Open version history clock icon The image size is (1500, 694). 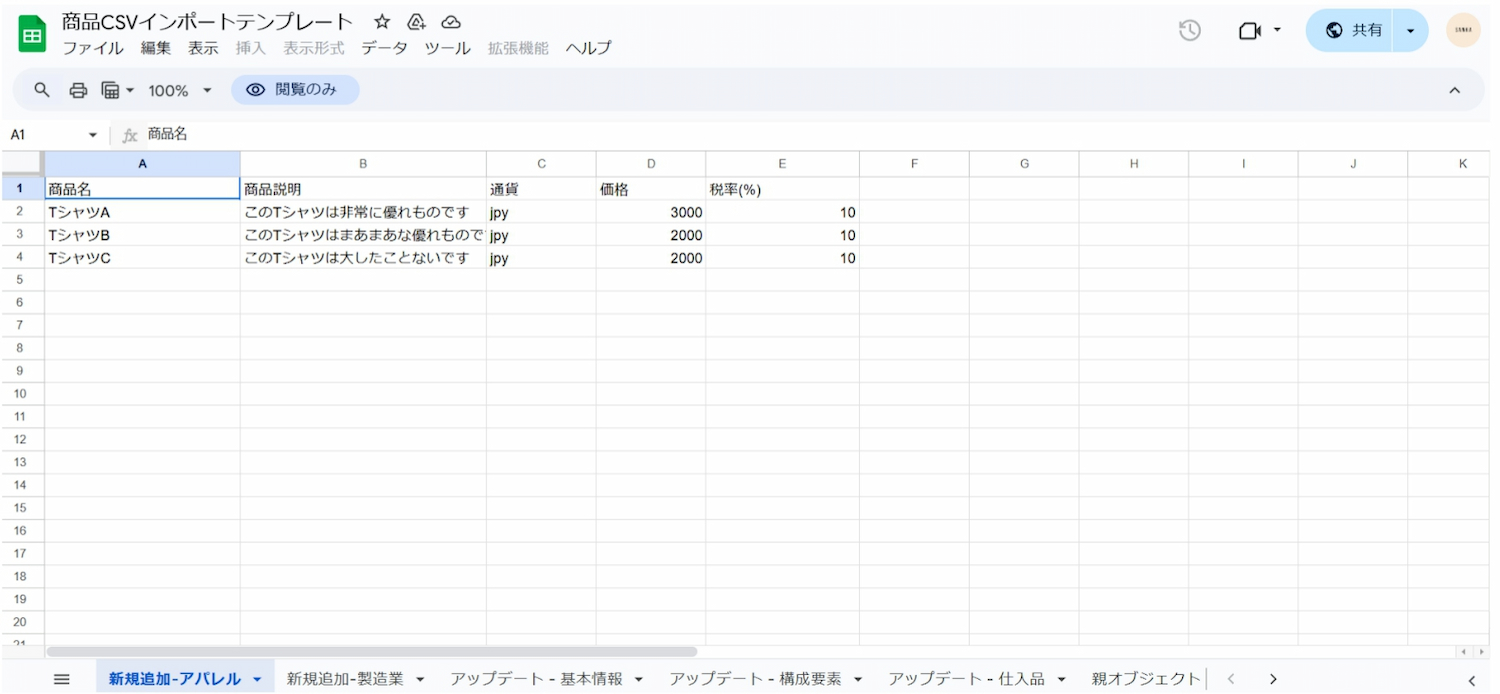[1189, 31]
